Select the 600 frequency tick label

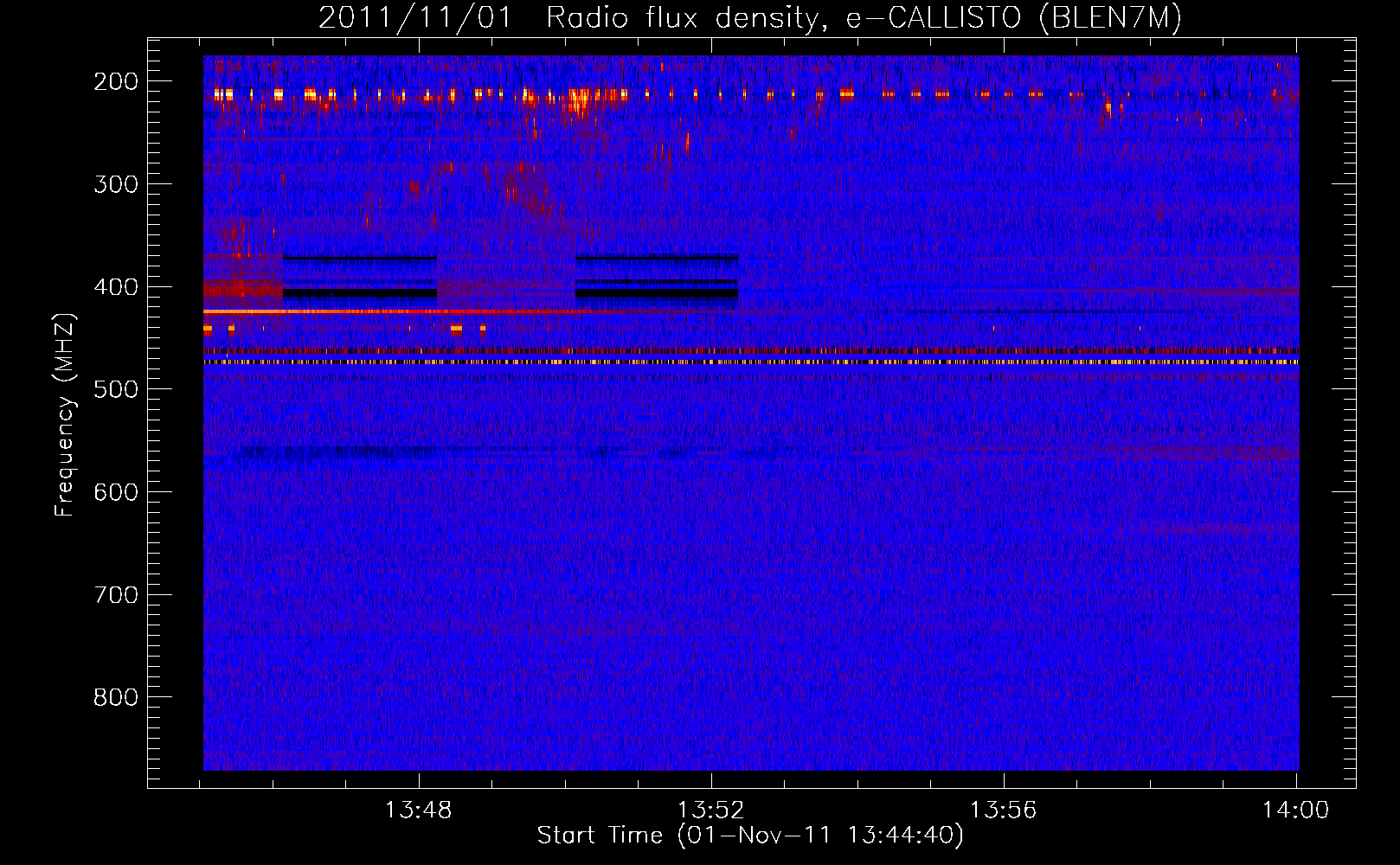coord(116,492)
